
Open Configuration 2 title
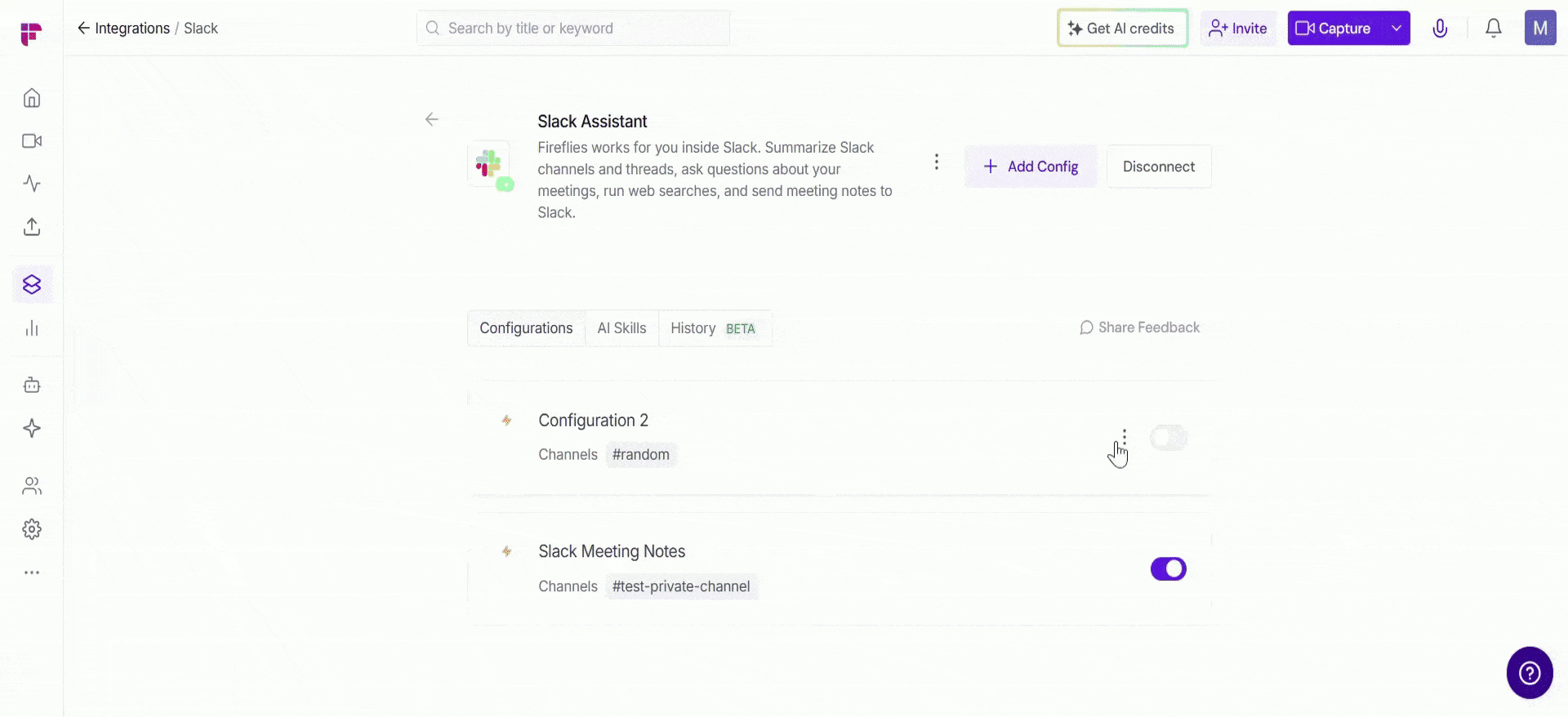pos(593,421)
